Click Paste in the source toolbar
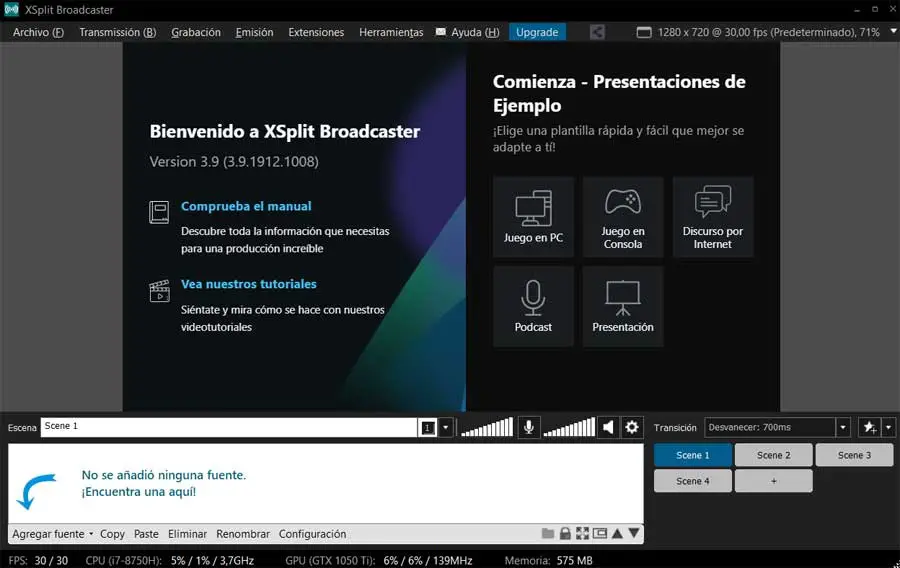The width and height of the screenshot is (900, 568). (146, 534)
